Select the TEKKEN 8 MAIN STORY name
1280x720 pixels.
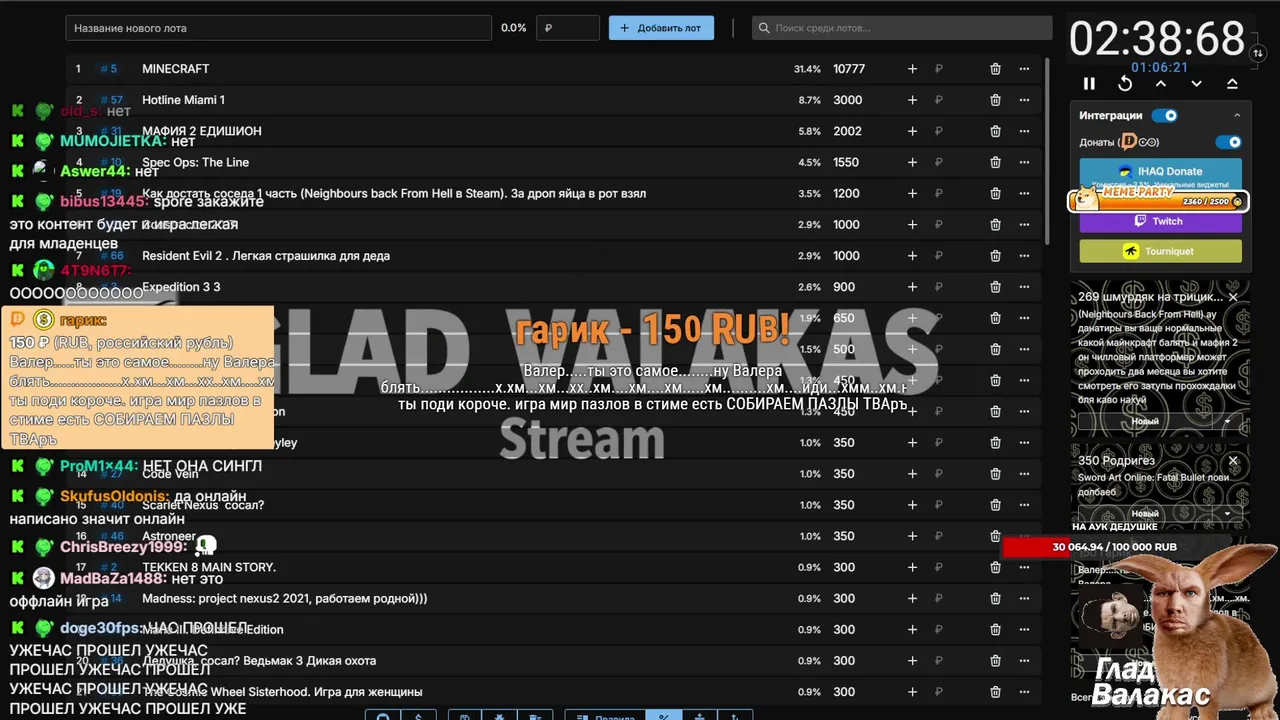point(209,567)
